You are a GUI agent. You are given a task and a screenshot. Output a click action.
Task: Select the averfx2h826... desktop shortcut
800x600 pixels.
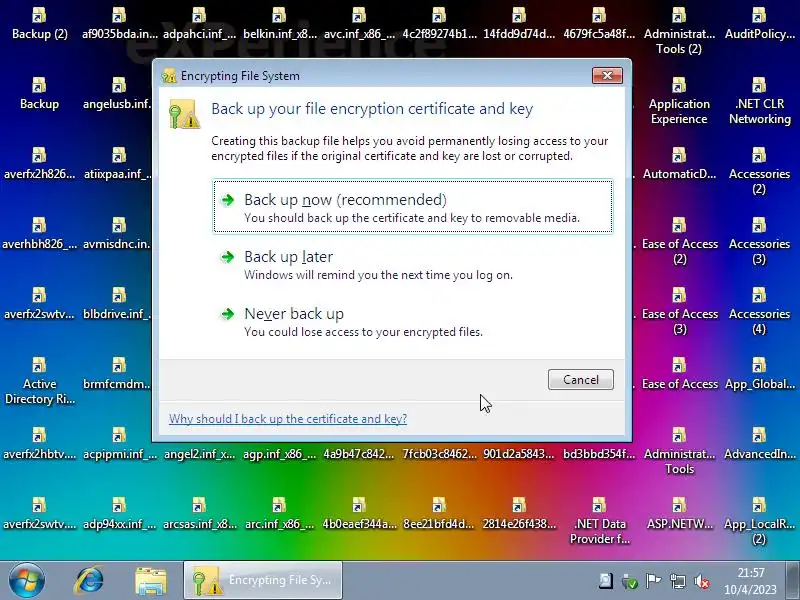[x=39, y=163]
